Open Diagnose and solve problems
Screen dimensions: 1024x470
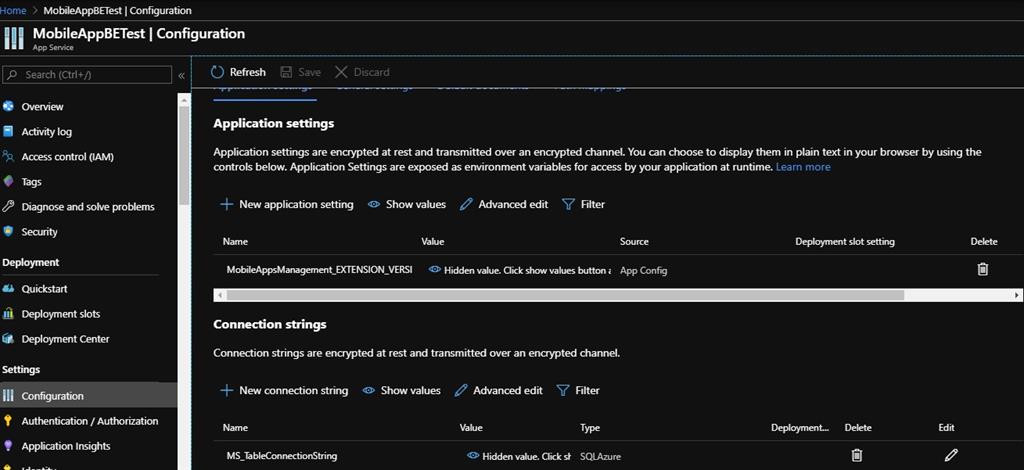pyautogui.click(x=88, y=207)
